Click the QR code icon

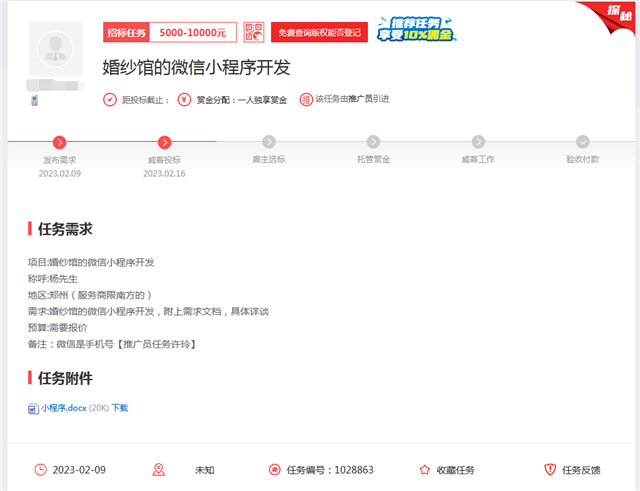(x=254, y=33)
